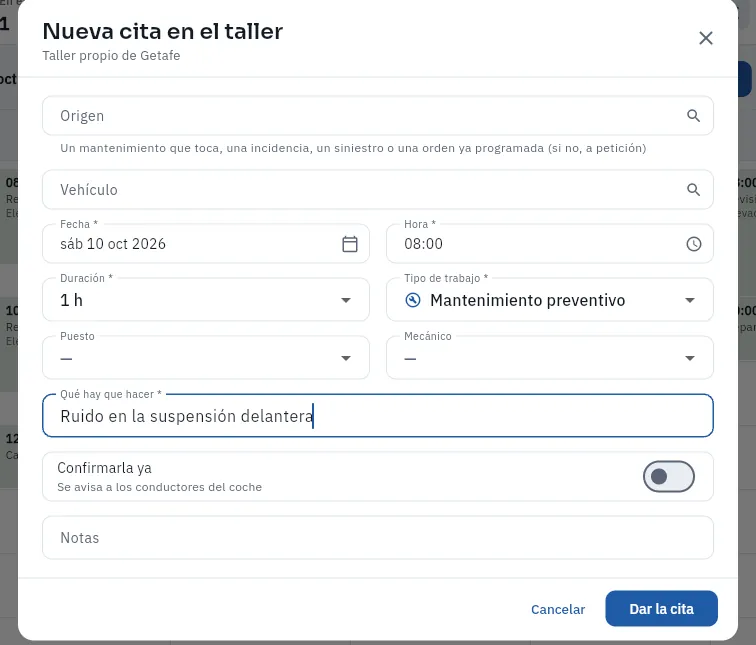
Task: Click the Dar la cita button
Action: tap(661, 609)
